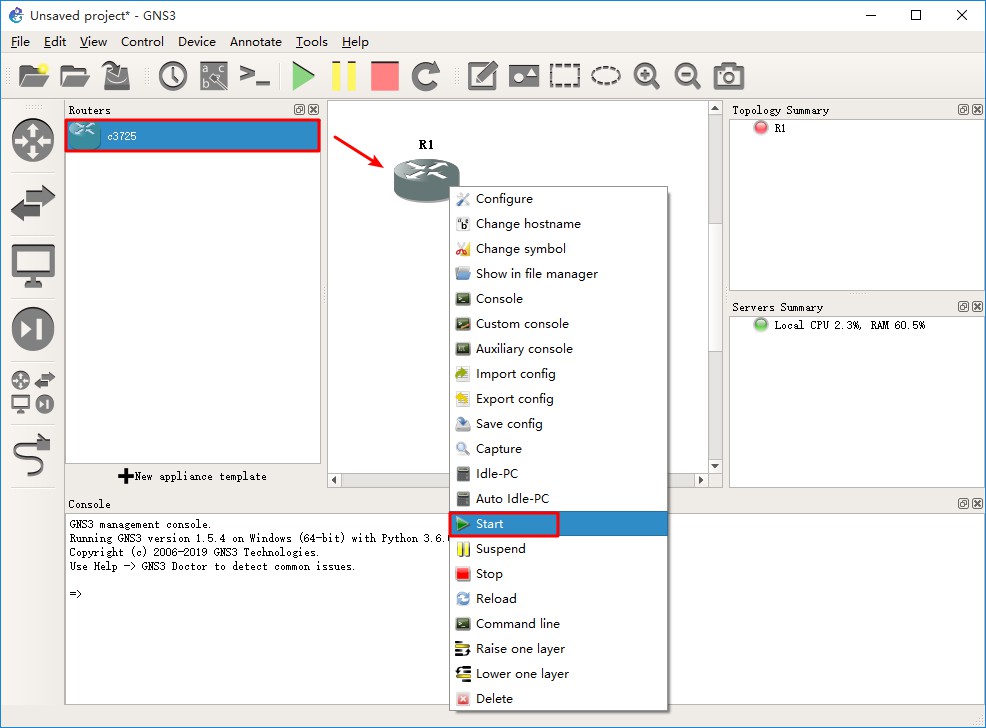Choose Capture in the context menu
The width and height of the screenshot is (986, 728).
click(x=558, y=449)
